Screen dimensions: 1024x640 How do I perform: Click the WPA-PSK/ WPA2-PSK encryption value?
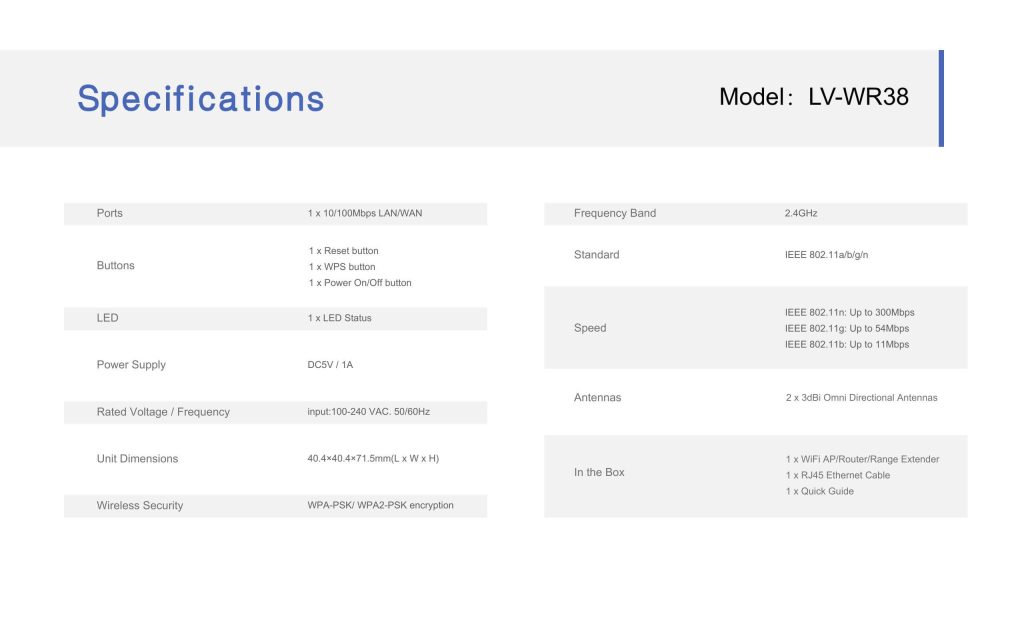[x=381, y=505]
